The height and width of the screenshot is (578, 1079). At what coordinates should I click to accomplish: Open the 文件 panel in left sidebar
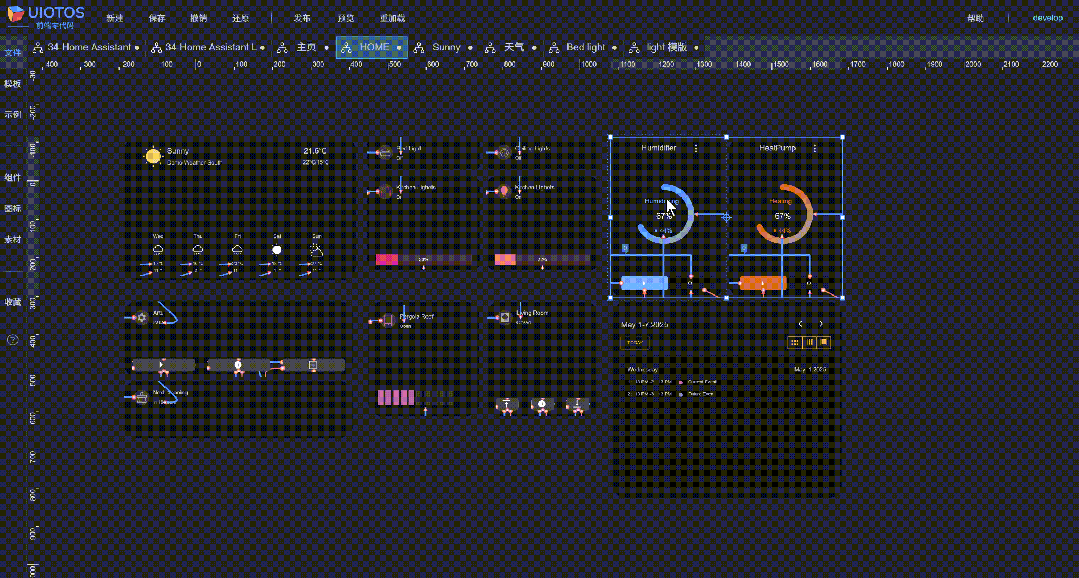pos(12,53)
